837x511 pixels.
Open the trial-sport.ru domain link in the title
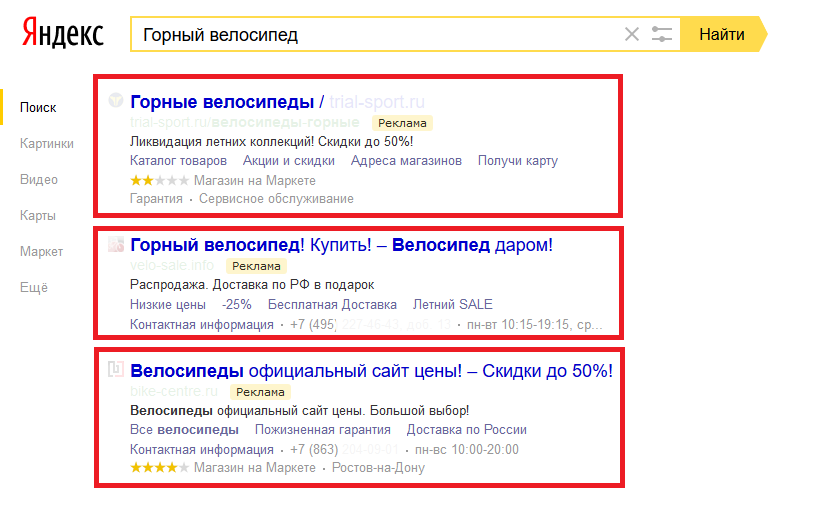click(x=377, y=101)
